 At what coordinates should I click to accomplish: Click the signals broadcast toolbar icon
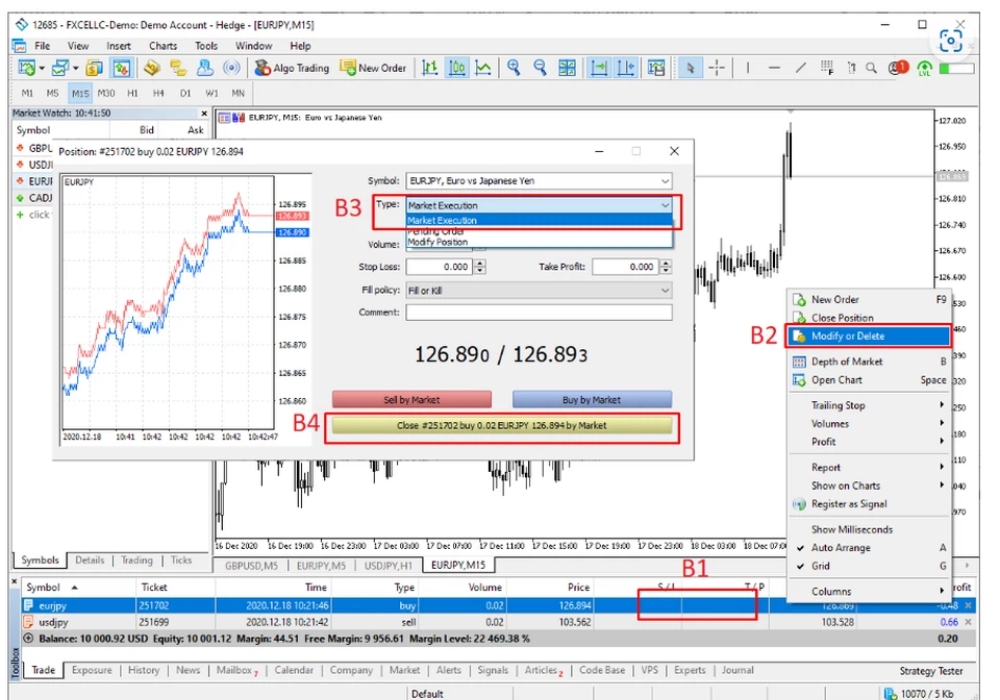point(232,68)
